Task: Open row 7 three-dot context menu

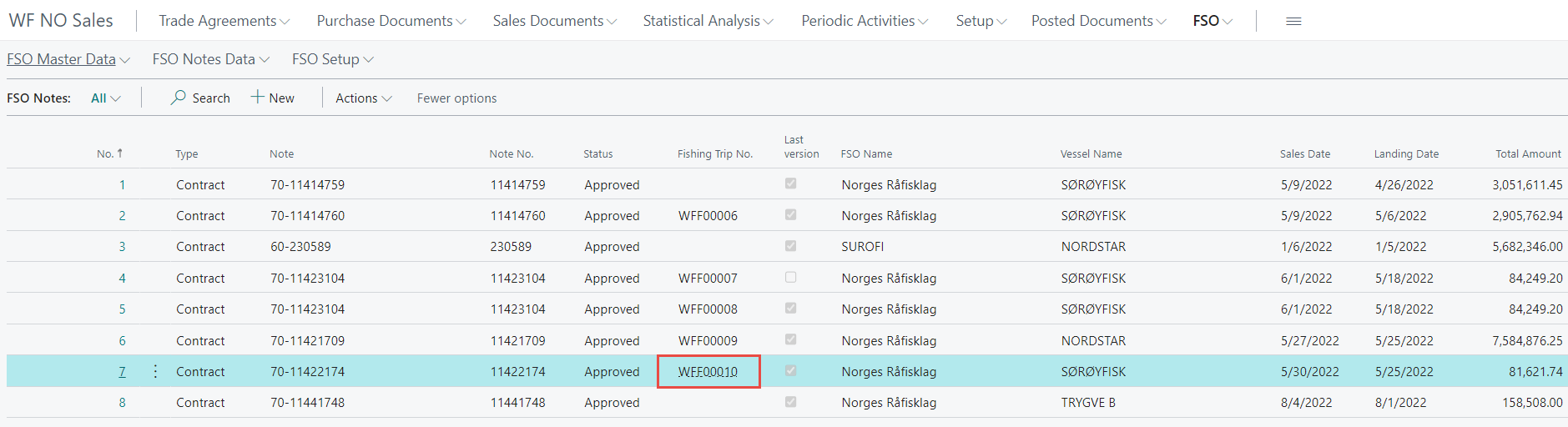Action: 155,371
